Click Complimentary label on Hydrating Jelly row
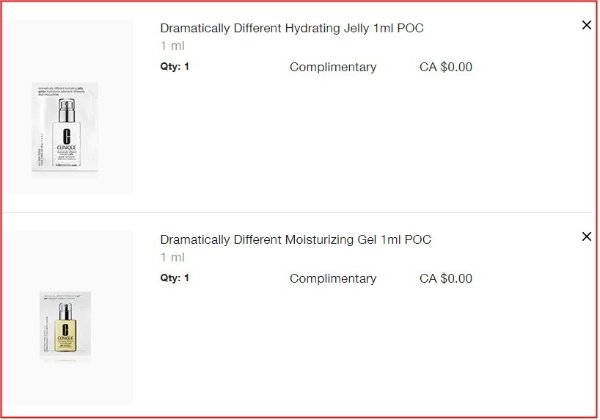 333,67
